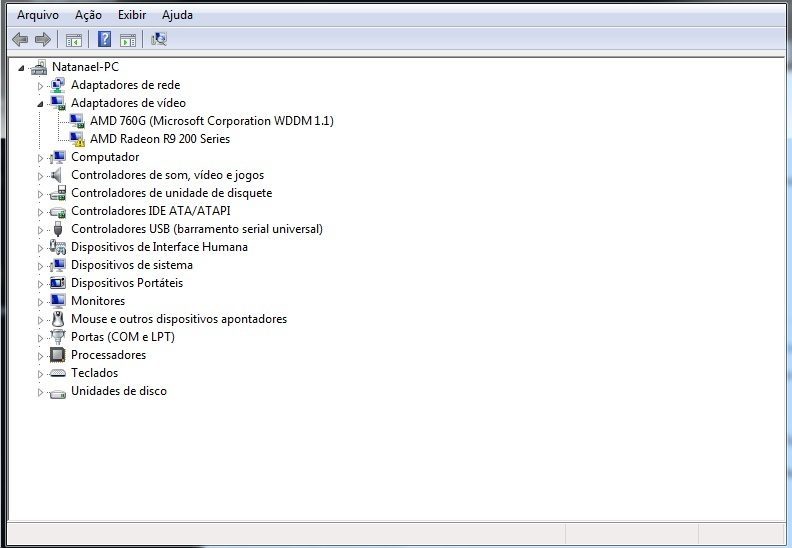This screenshot has width=792, height=548.
Task: Expand the Computador node
Action: click(40, 158)
